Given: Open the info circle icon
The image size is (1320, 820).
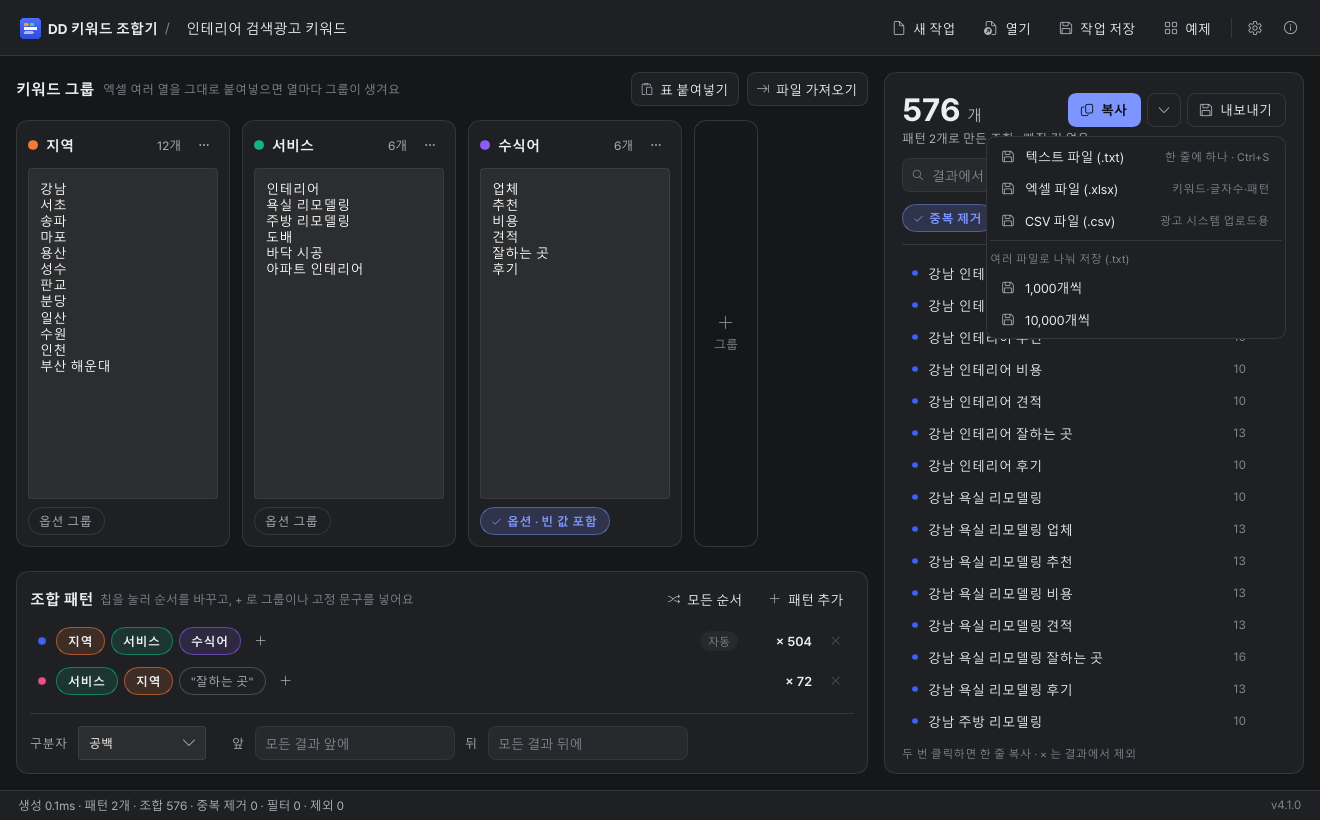Looking at the screenshot, I should (x=1291, y=28).
